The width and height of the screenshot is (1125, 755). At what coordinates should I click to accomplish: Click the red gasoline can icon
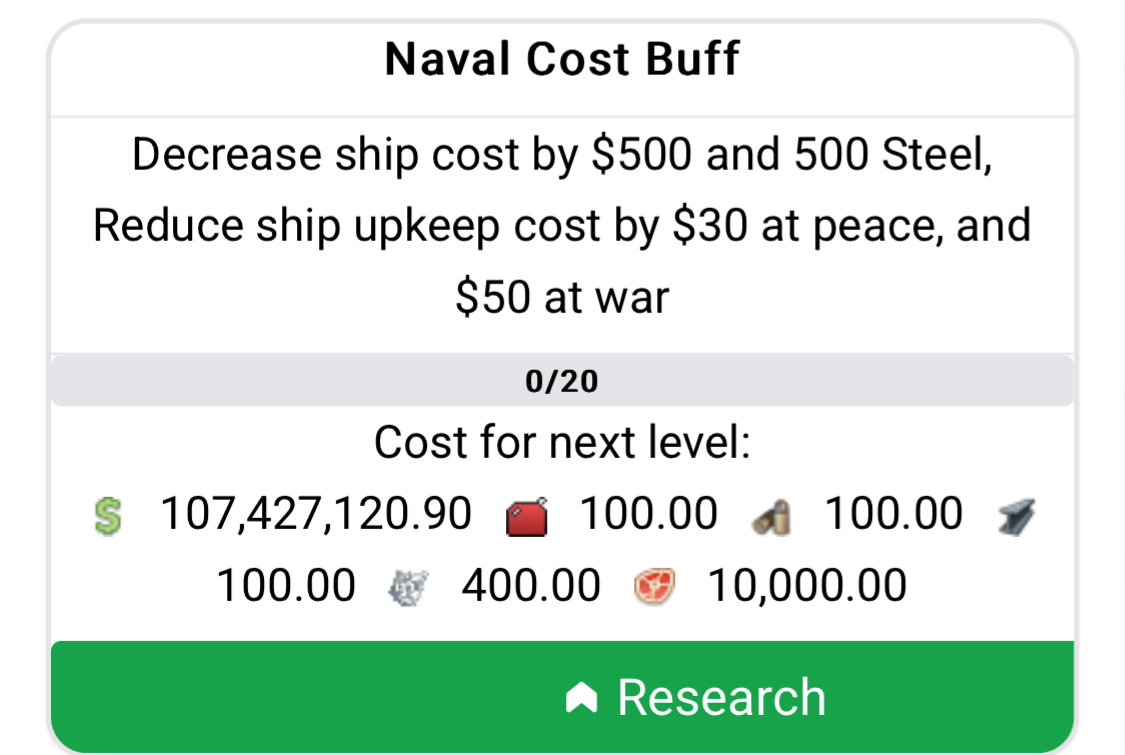[527, 516]
